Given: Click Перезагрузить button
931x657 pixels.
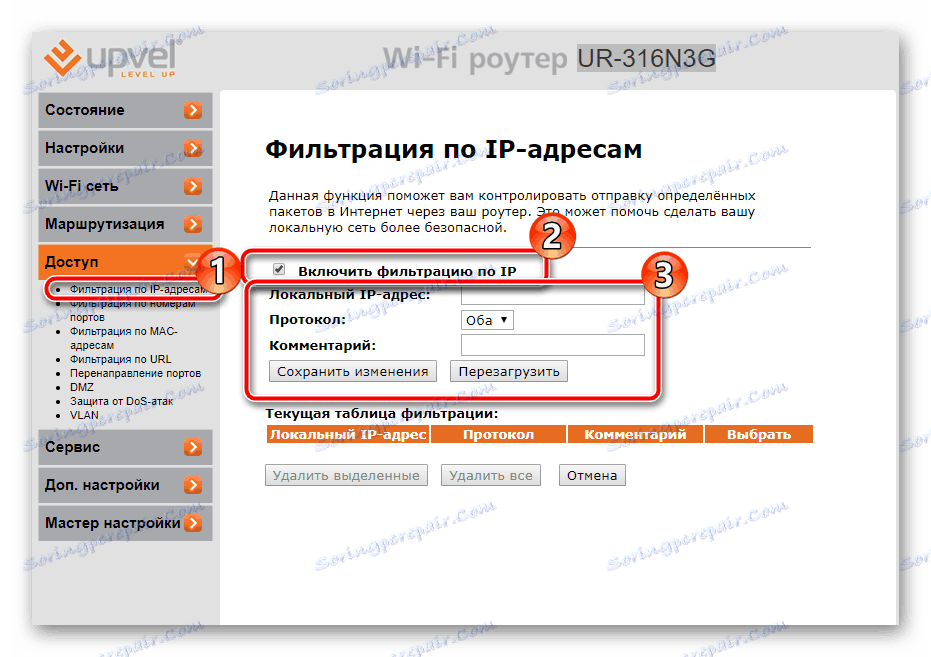Looking at the screenshot, I should tap(509, 372).
